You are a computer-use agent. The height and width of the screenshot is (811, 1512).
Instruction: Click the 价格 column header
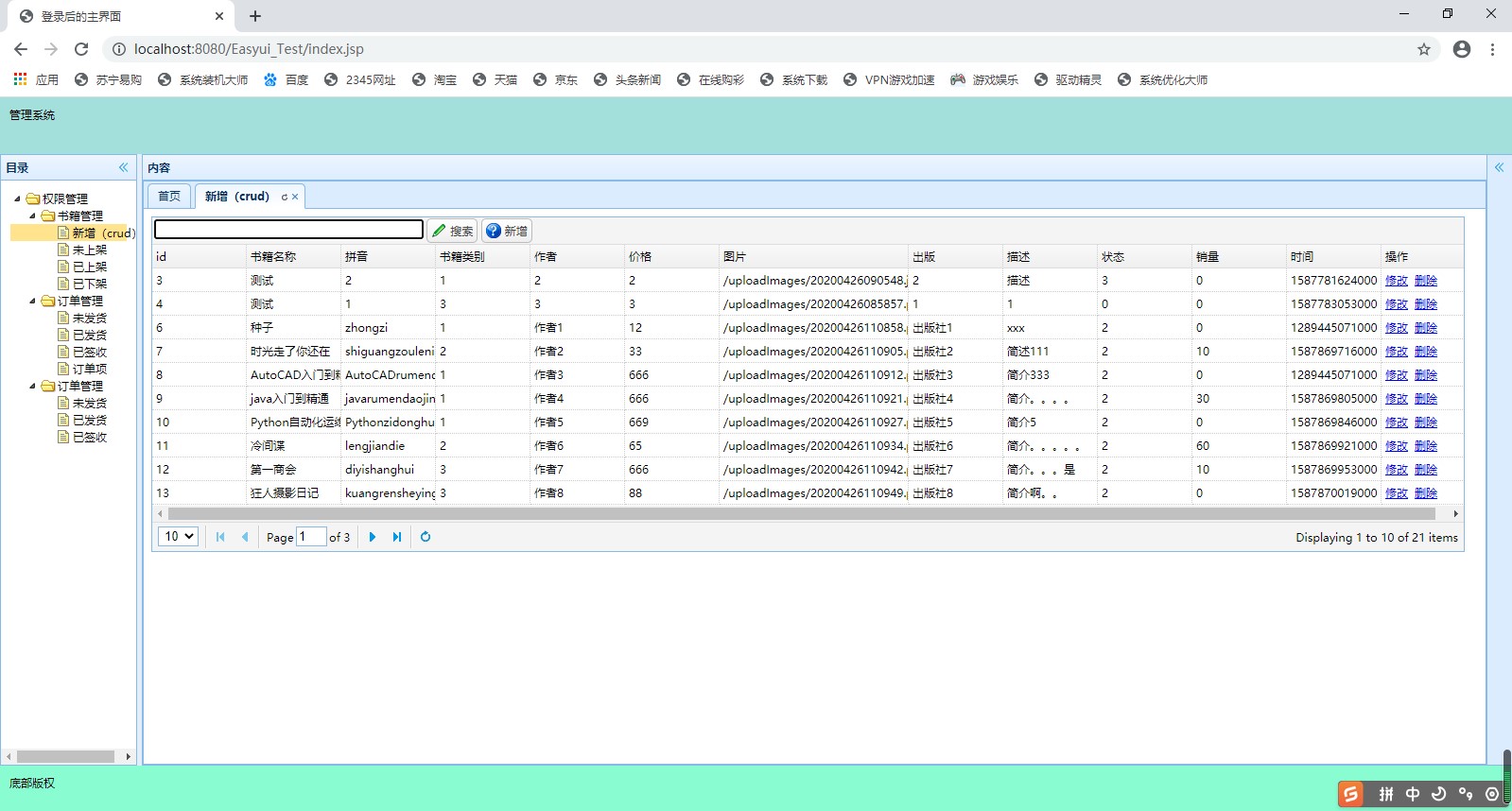click(671, 257)
